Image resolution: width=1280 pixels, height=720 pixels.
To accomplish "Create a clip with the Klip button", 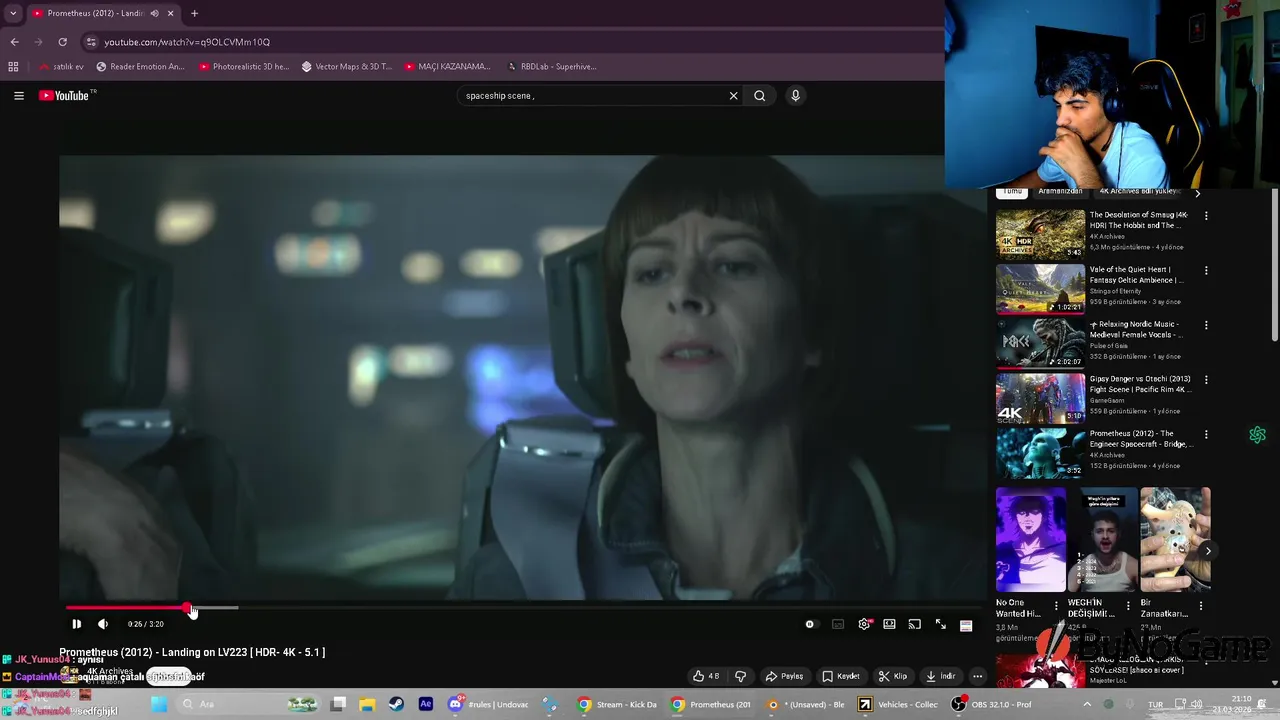I will [x=893, y=676].
